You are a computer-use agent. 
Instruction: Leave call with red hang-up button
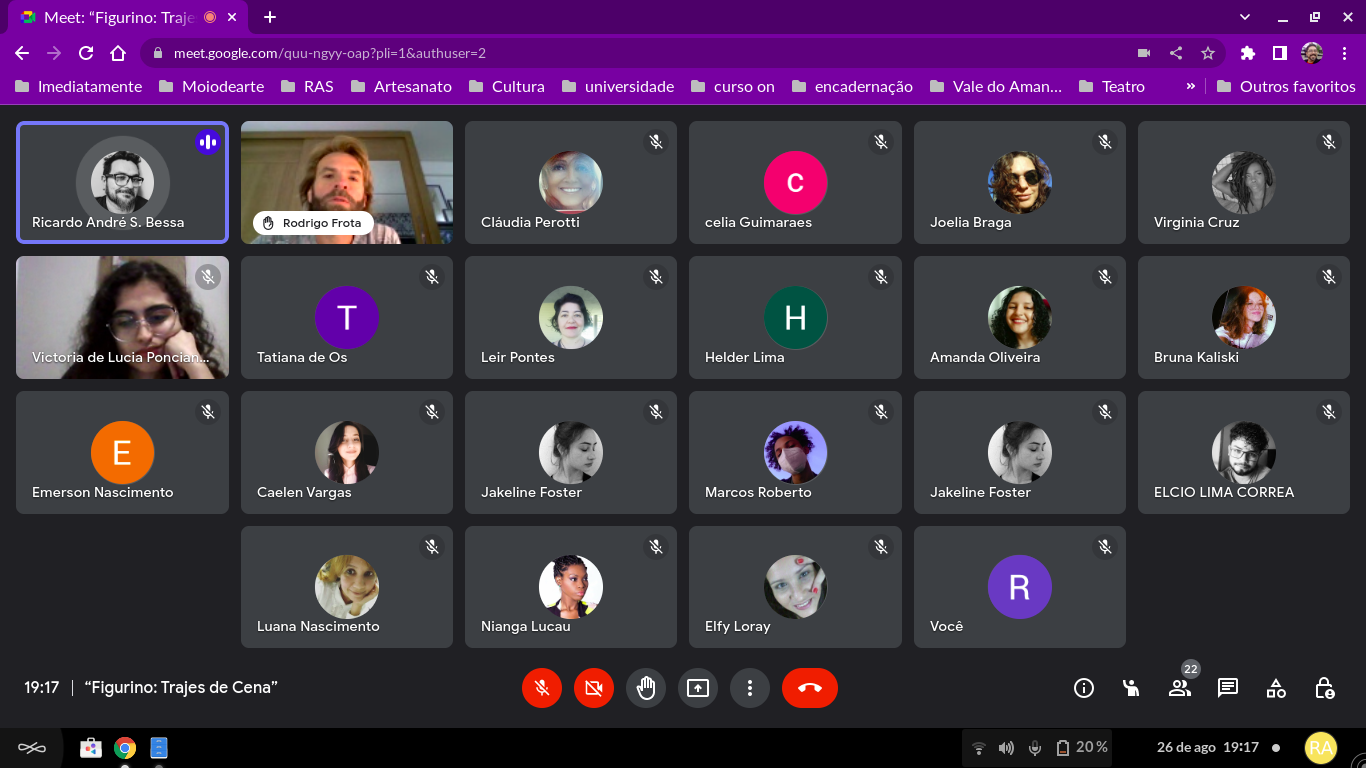point(809,688)
